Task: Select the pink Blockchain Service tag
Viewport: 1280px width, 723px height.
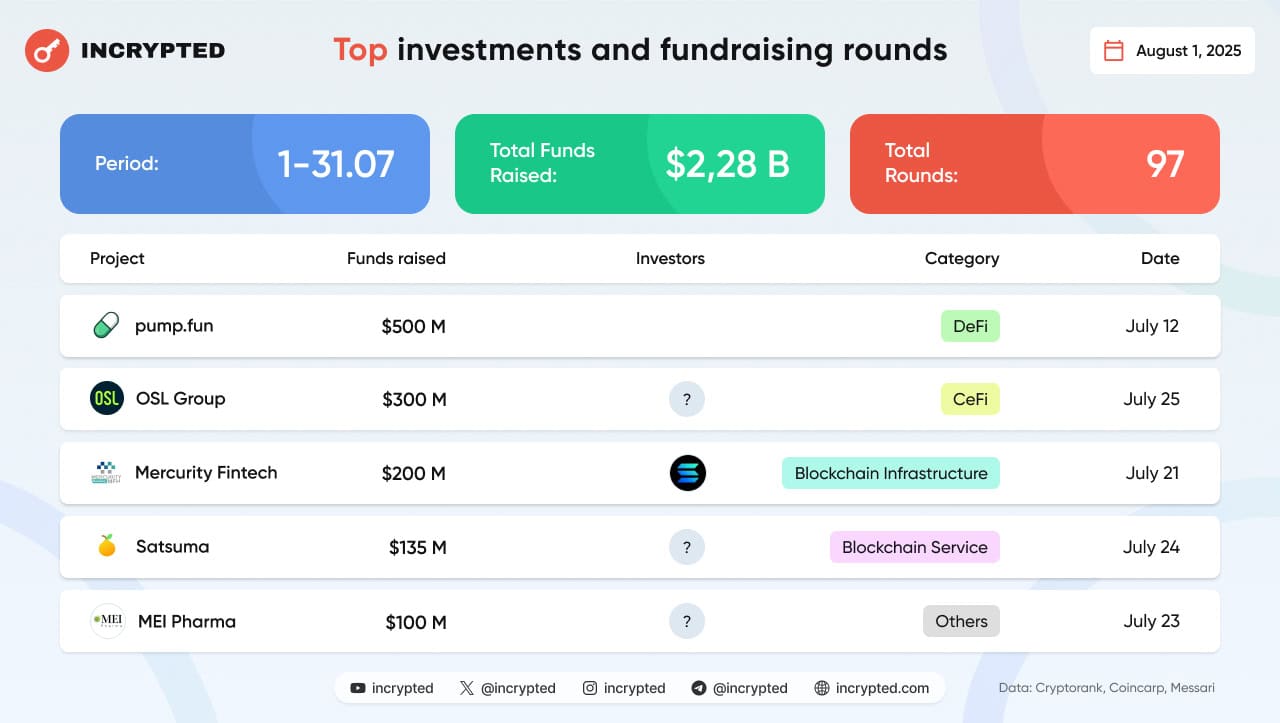Action: pyautogui.click(x=914, y=547)
